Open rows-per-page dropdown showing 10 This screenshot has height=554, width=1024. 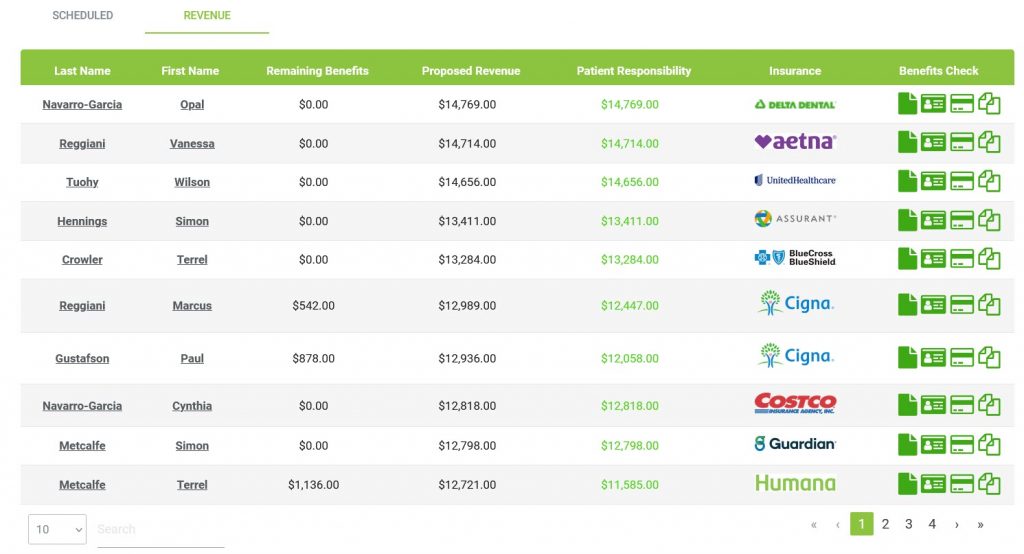(57, 529)
